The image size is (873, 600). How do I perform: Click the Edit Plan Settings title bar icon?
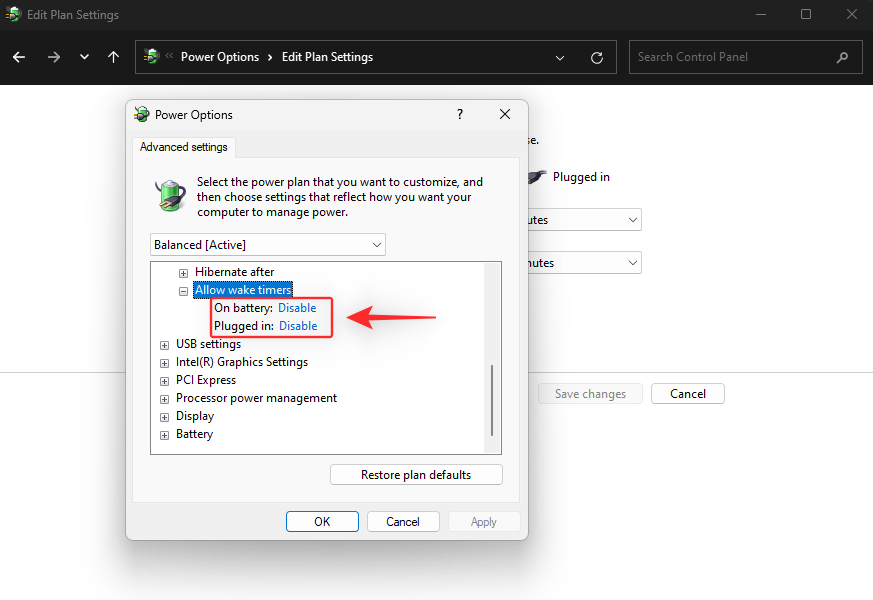coord(13,14)
